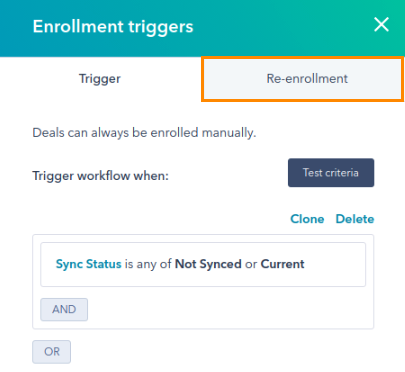Clone the current filter group
405x372 pixels.
[x=307, y=219]
